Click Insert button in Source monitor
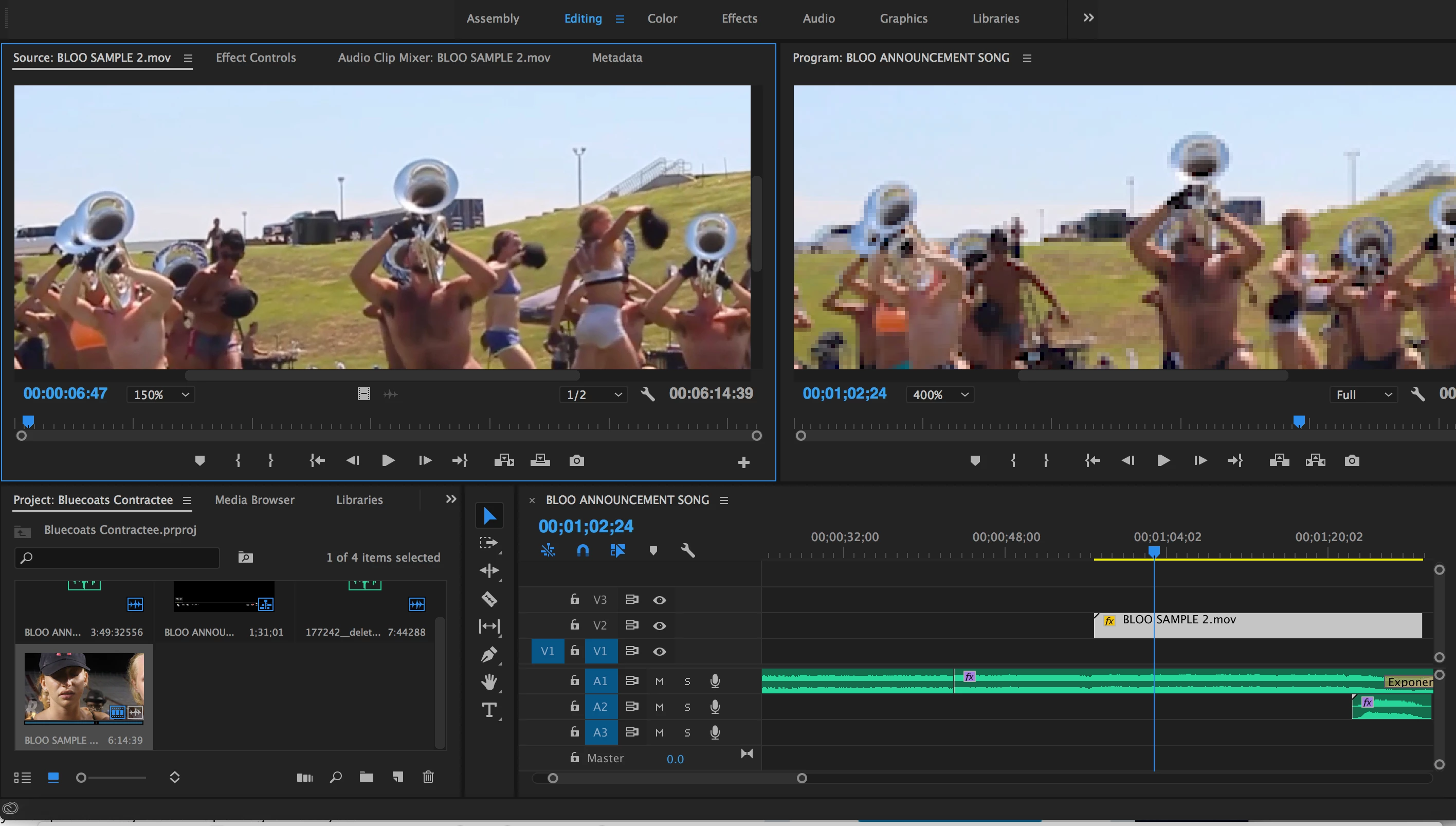1456x826 pixels. pyautogui.click(x=503, y=461)
